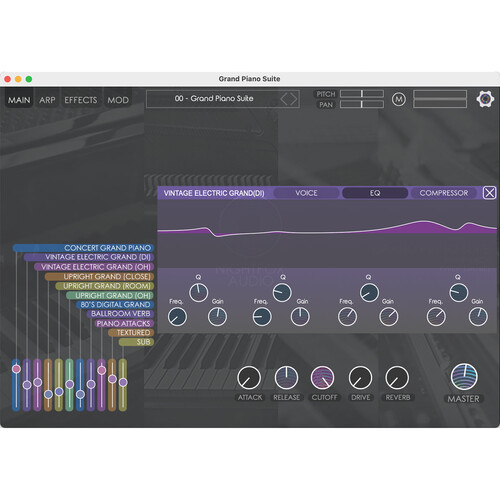Screen dimensions: 500x500
Task: Click the Release knob
Action: tap(286, 378)
